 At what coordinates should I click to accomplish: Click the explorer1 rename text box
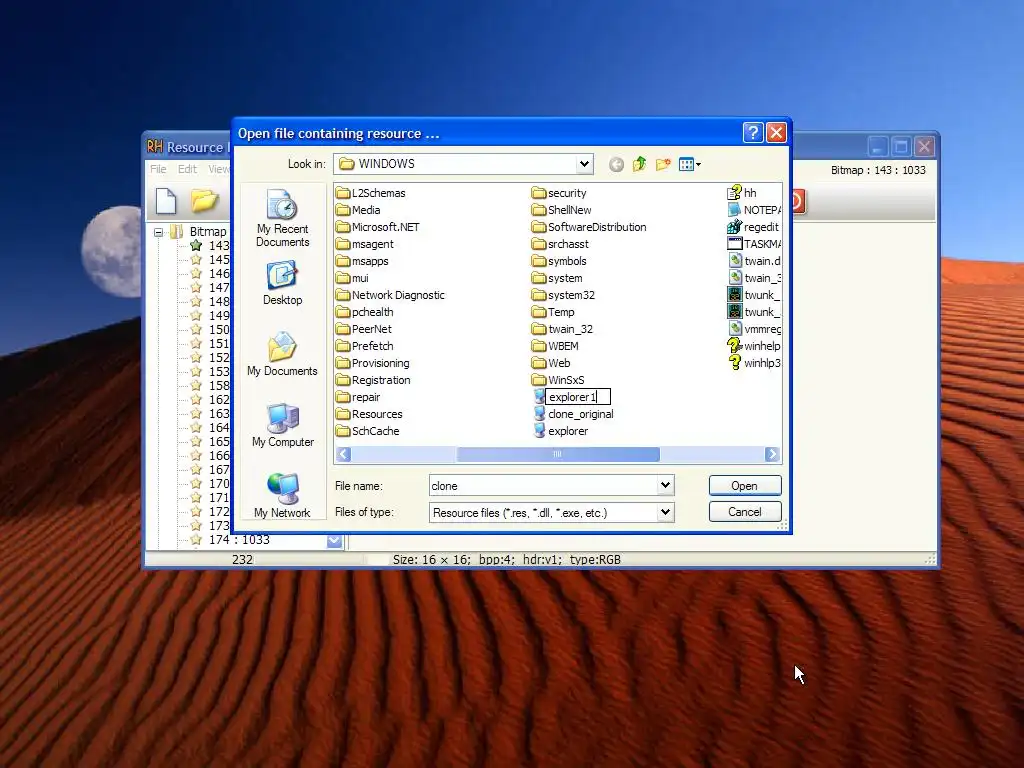(578, 396)
